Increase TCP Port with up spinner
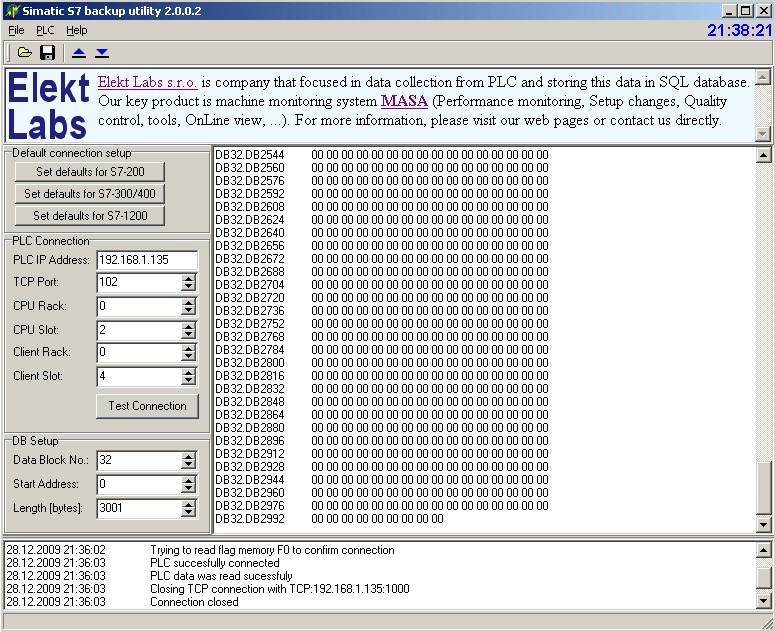 pyautogui.click(x=188, y=278)
